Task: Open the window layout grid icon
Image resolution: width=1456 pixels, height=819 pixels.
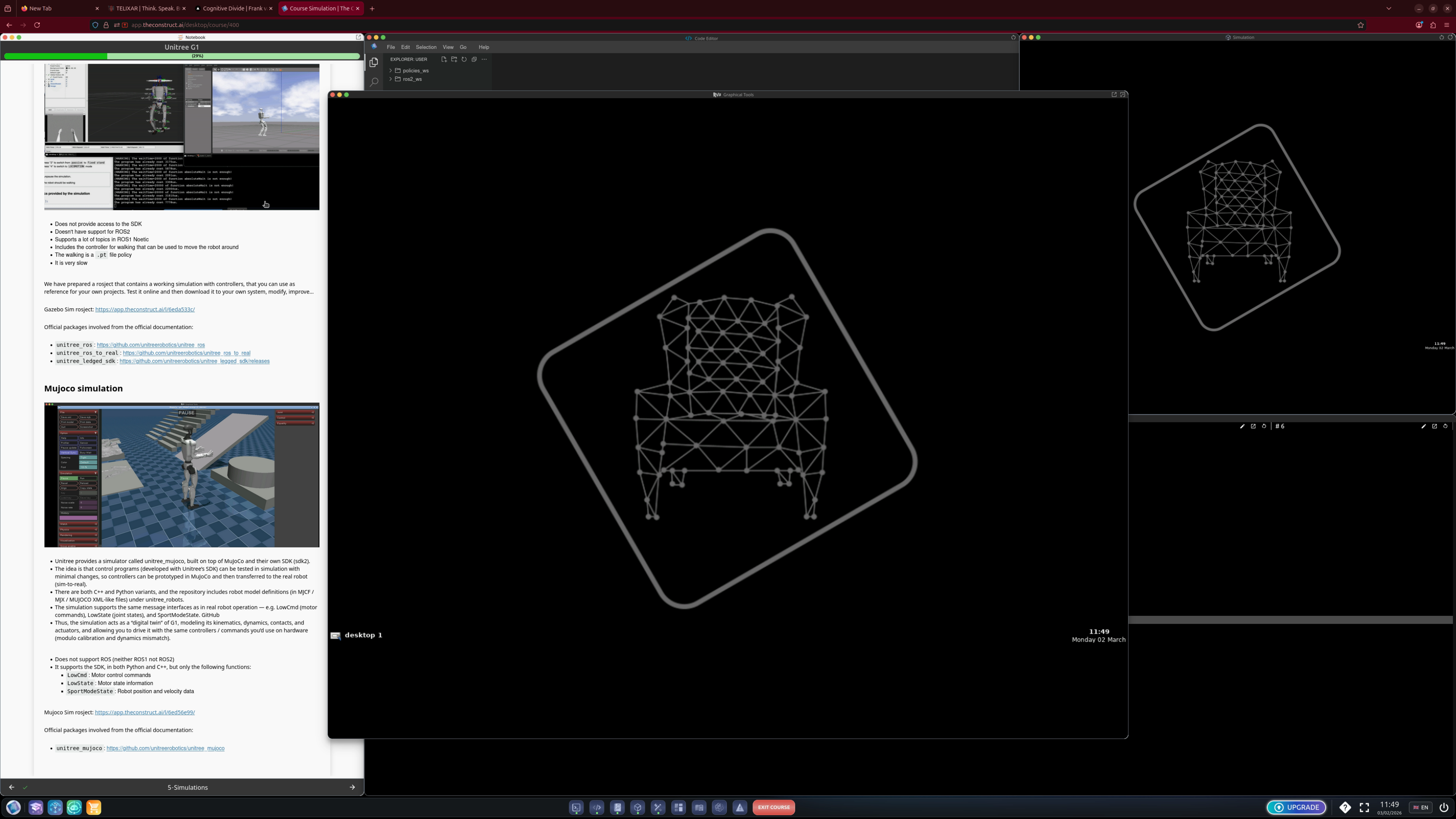Action: pos(678,808)
